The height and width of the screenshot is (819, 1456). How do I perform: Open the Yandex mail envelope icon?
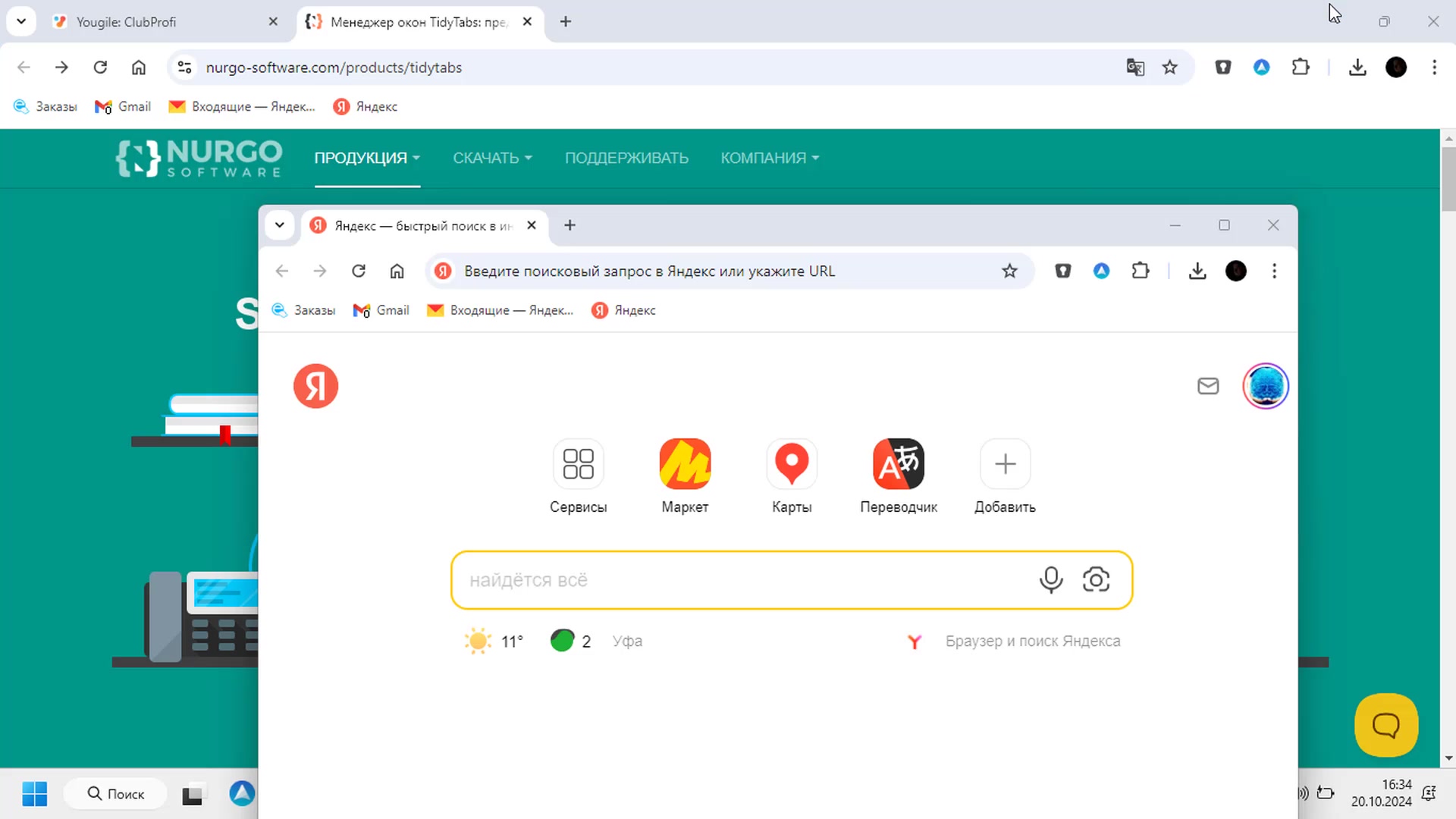click(1208, 386)
